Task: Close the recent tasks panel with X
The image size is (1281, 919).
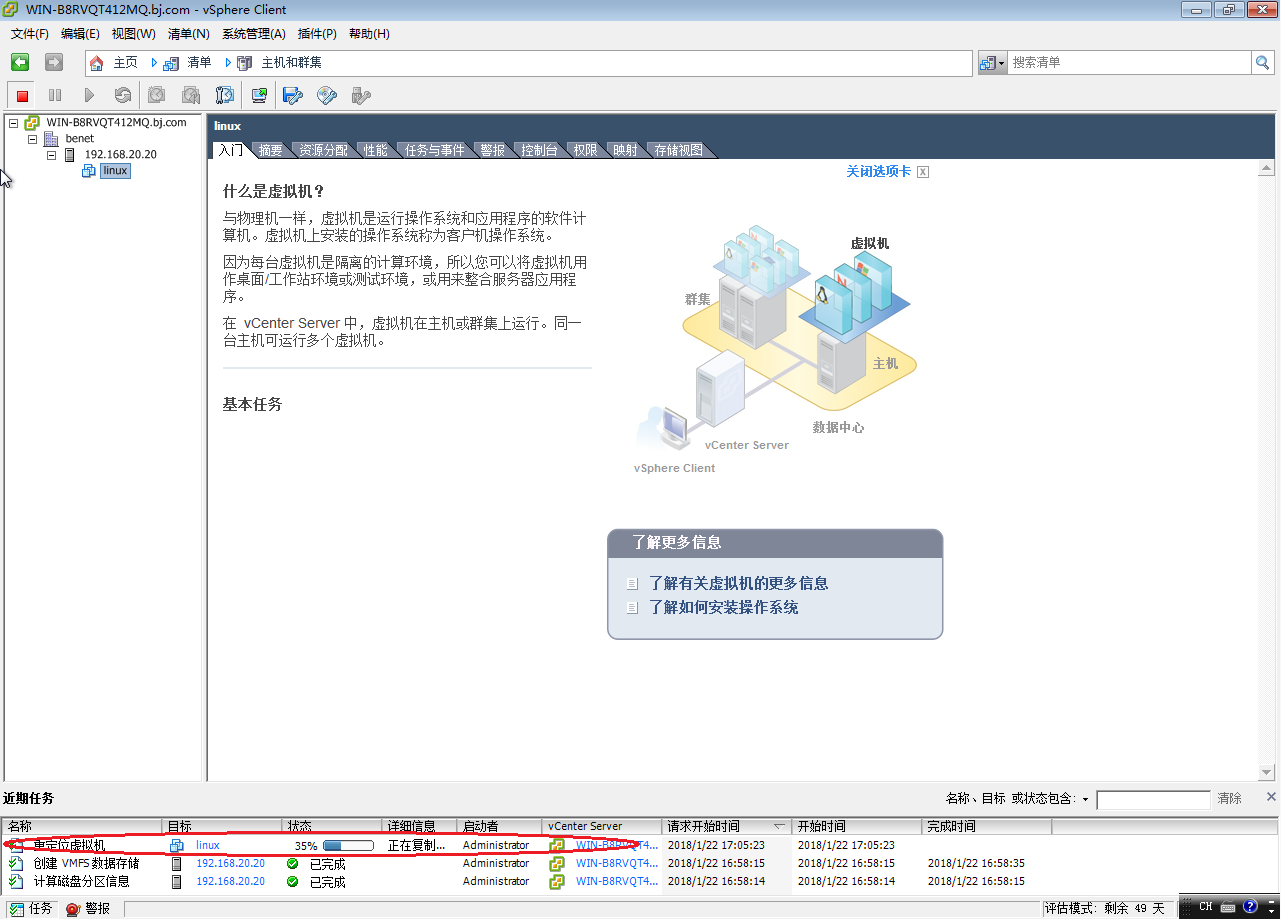Action: pyautogui.click(x=1271, y=797)
